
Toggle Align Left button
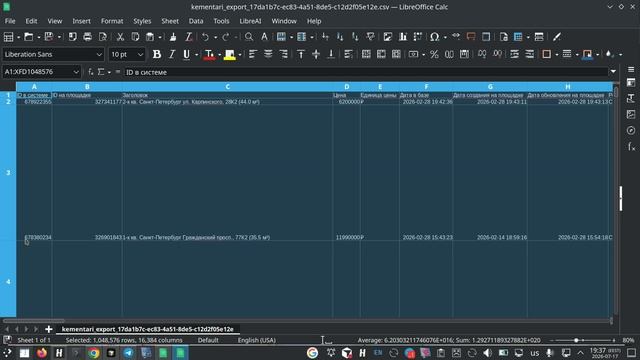click(x=253, y=54)
